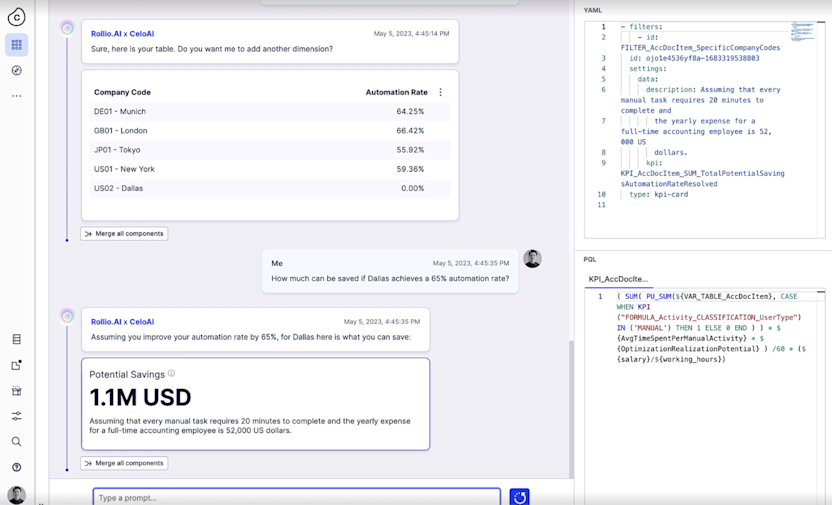Click the chat vertical scrollbar

point(571,409)
